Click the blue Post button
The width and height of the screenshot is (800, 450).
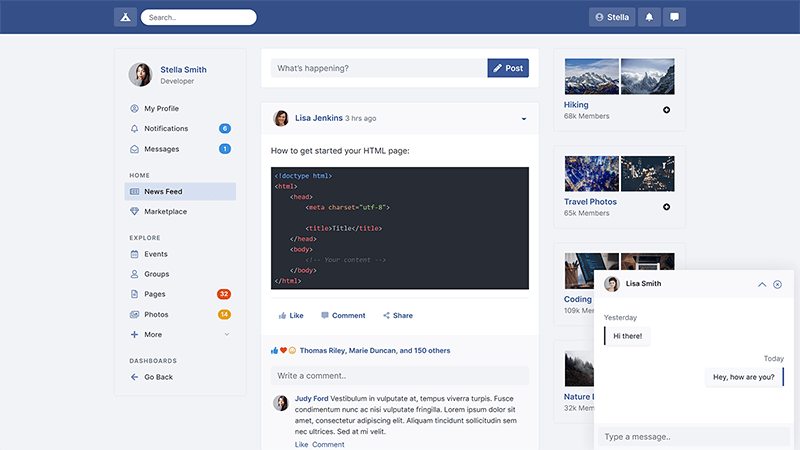(x=508, y=68)
